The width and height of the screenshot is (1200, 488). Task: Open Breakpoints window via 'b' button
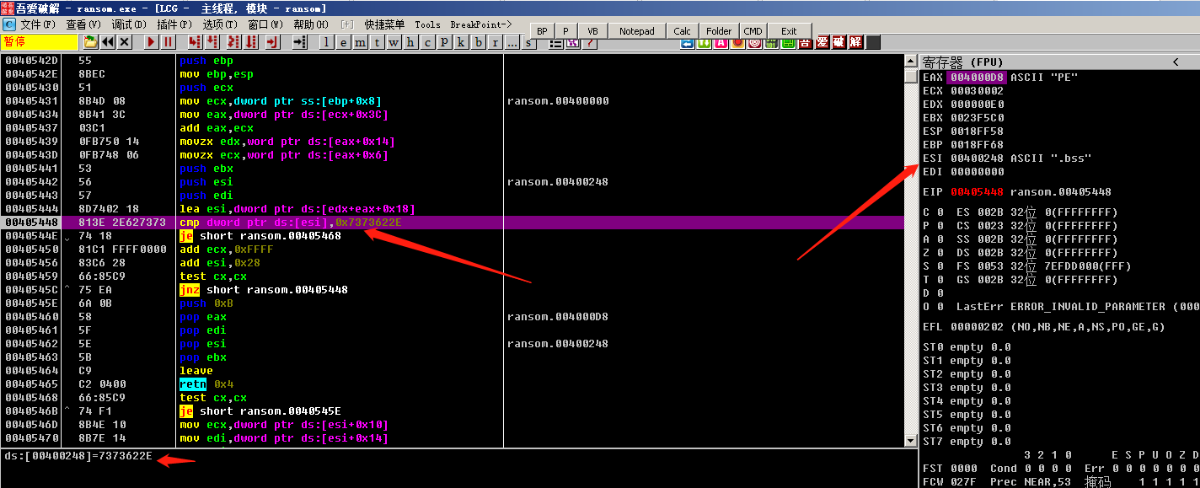(x=478, y=42)
